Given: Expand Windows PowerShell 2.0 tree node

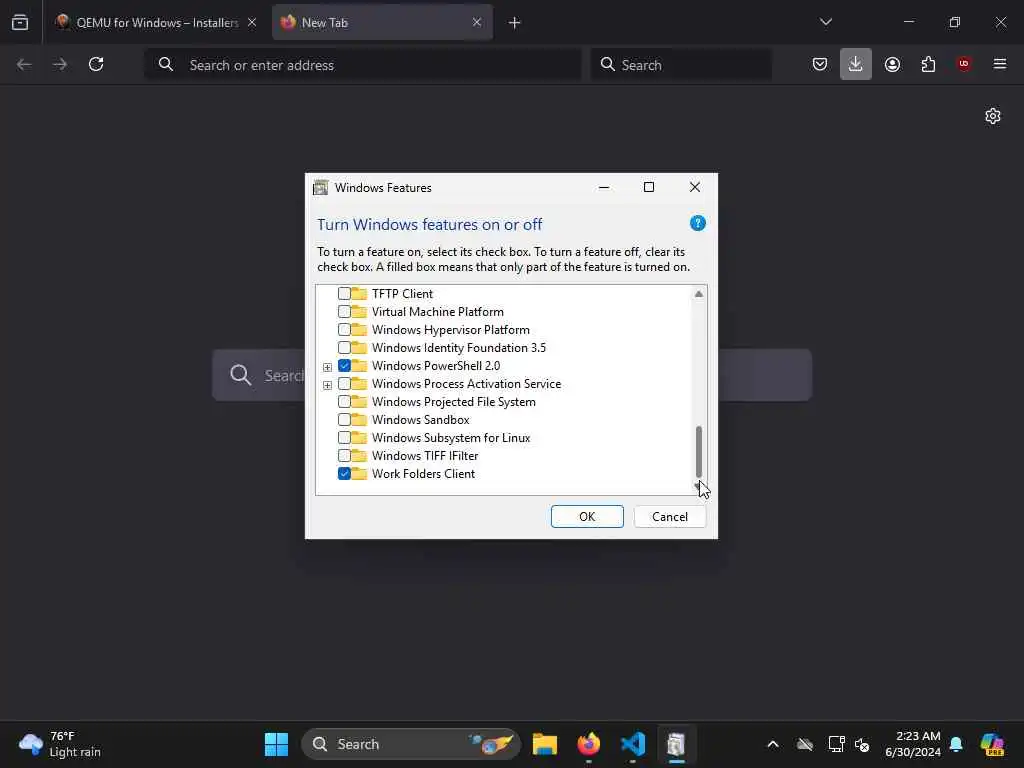Looking at the screenshot, I should click(x=327, y=367).
